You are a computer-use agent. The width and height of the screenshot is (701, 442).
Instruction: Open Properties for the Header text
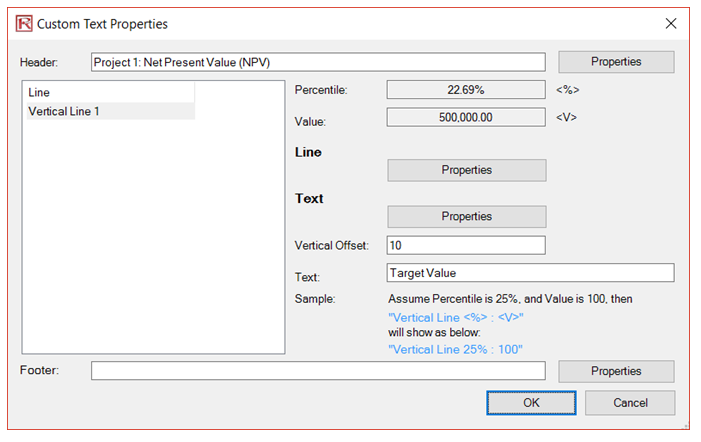point(616,62)
